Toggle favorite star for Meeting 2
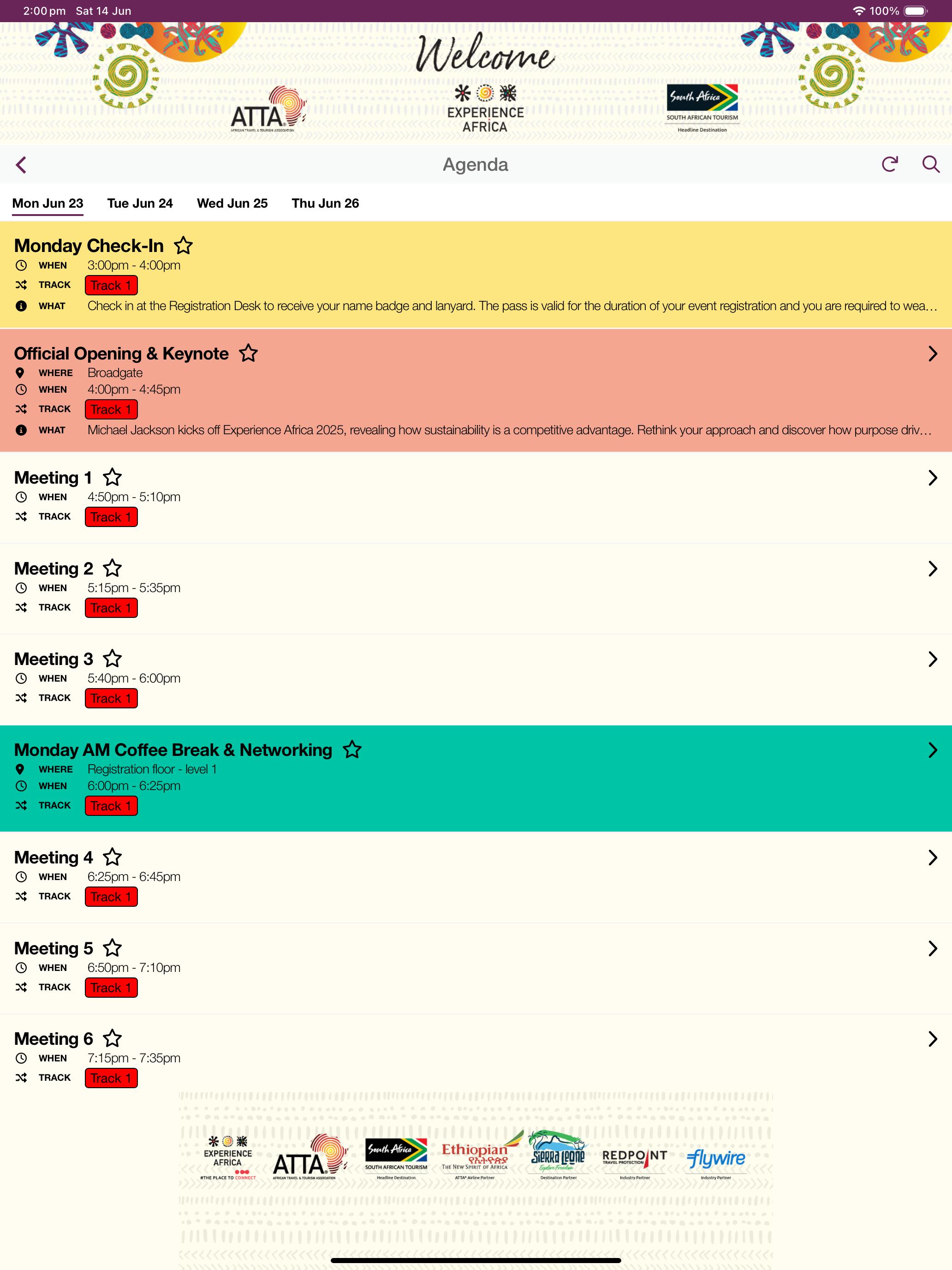Image resolution: width=952 pixels, height=1270 pixels. tap(112, 568)
